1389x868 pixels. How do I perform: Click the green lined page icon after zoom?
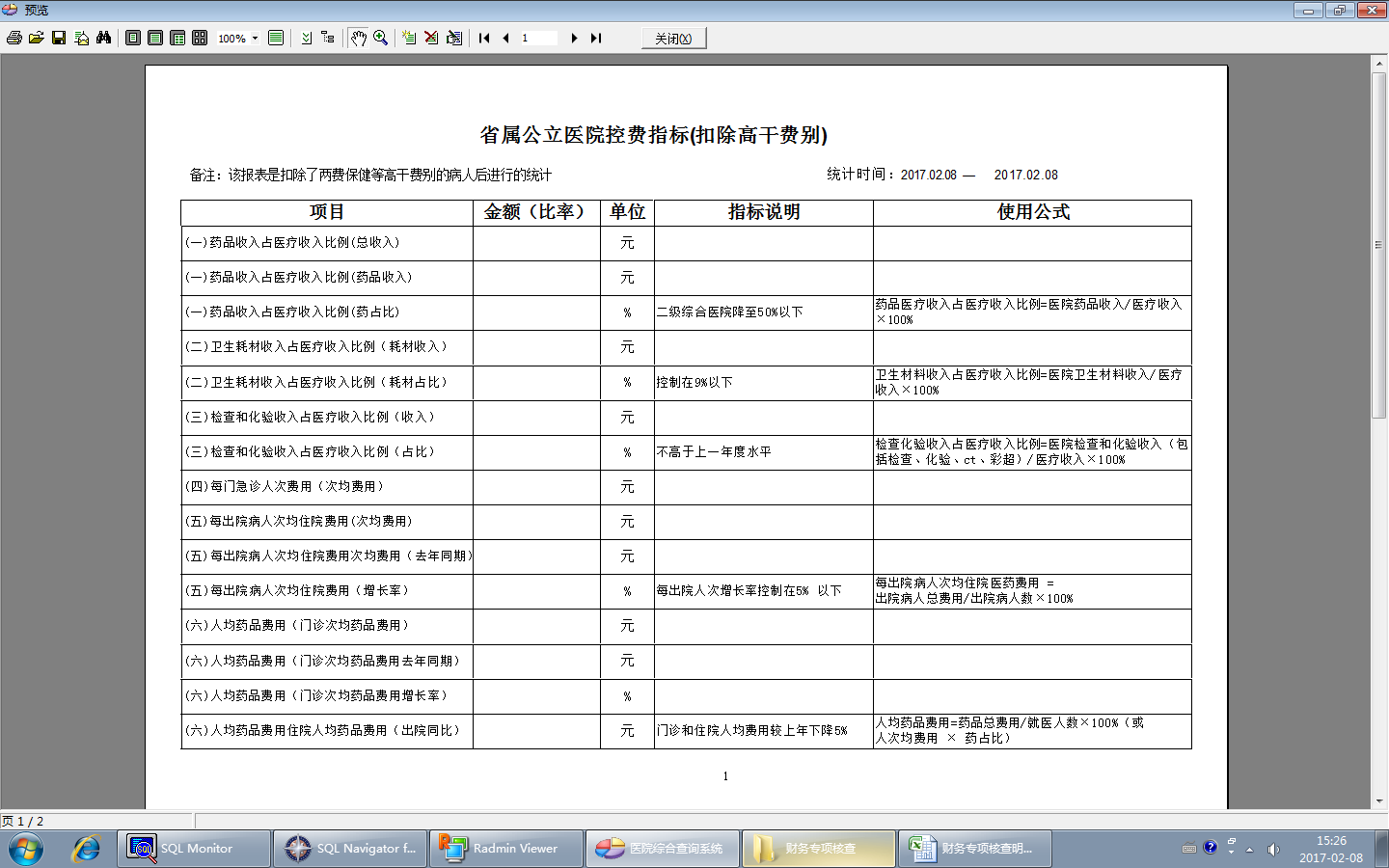pos(276,38)
